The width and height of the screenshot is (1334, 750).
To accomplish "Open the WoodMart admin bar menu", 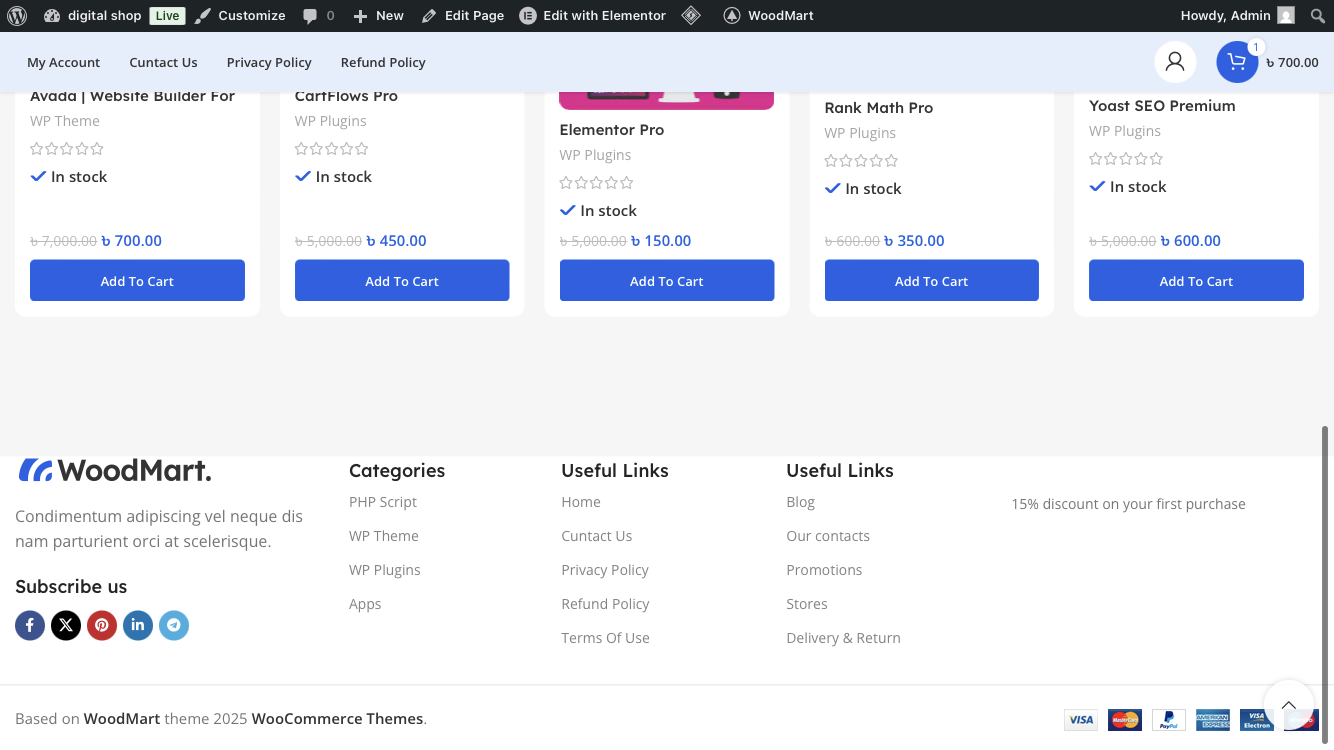I will (768, 16).
